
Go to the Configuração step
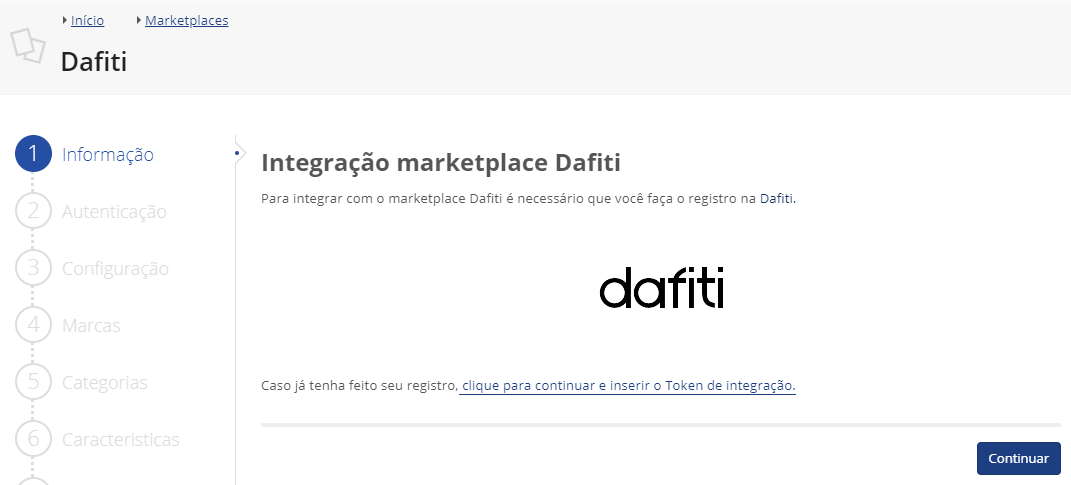[x=115, y=268]
